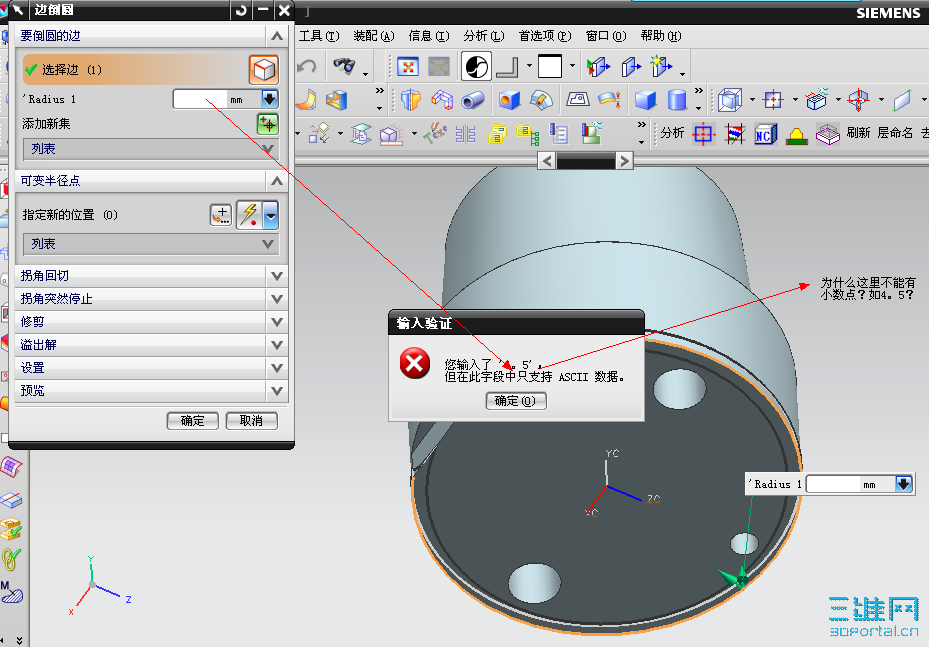Select the block primitive icon
The height and width of the screenshot is (647, 929).
(645, 100)
